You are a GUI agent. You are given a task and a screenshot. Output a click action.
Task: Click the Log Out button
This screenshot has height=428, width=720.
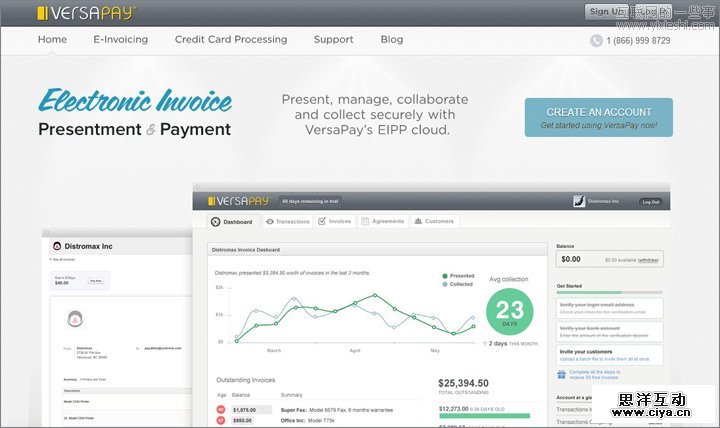651,202
